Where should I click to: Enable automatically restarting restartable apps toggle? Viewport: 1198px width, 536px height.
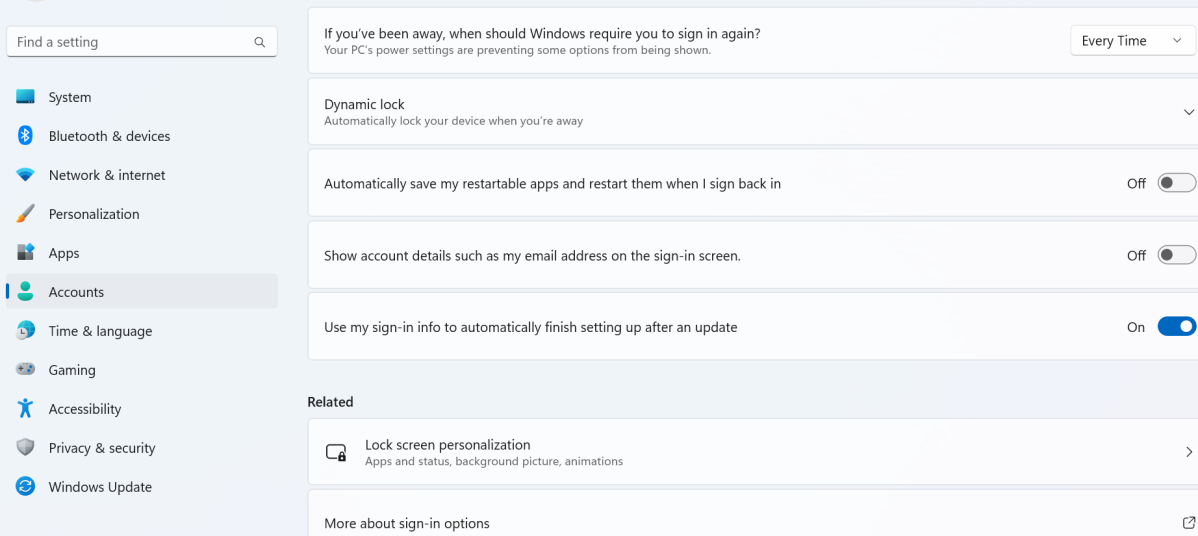[1176, 183]
